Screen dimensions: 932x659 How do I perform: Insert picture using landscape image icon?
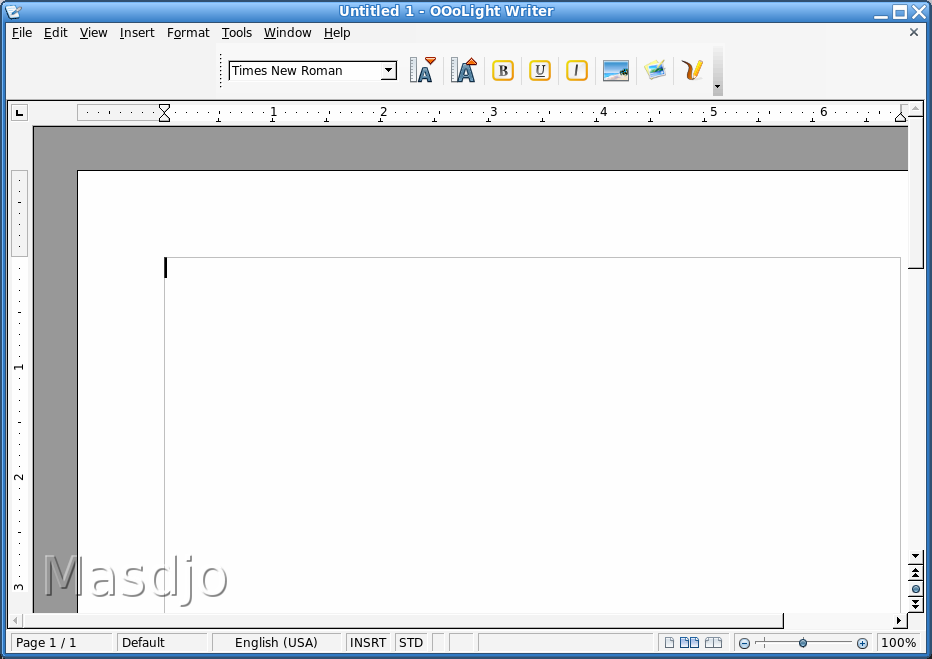point(616,71)
